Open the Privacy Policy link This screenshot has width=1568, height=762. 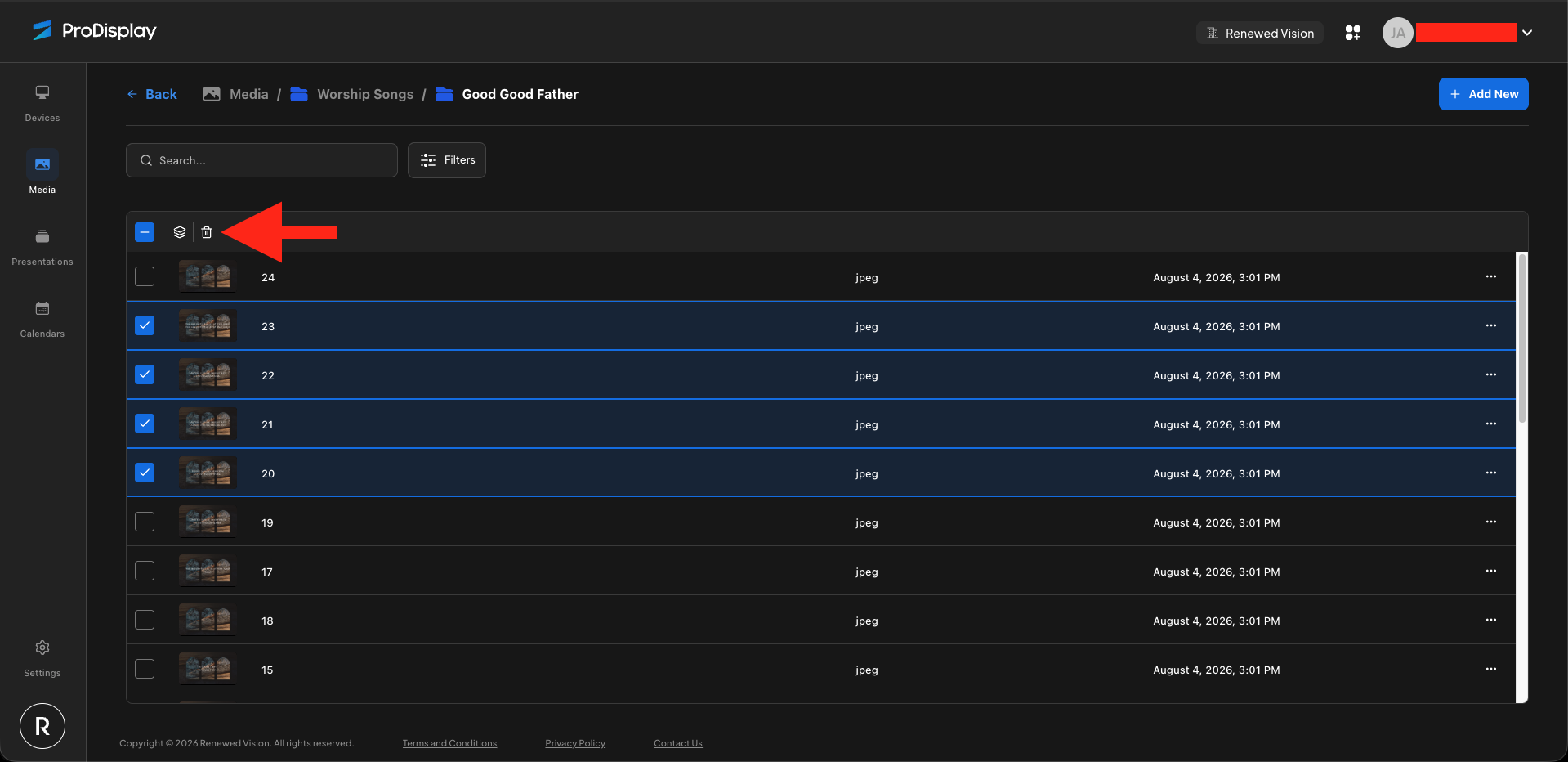pos(575,743)
